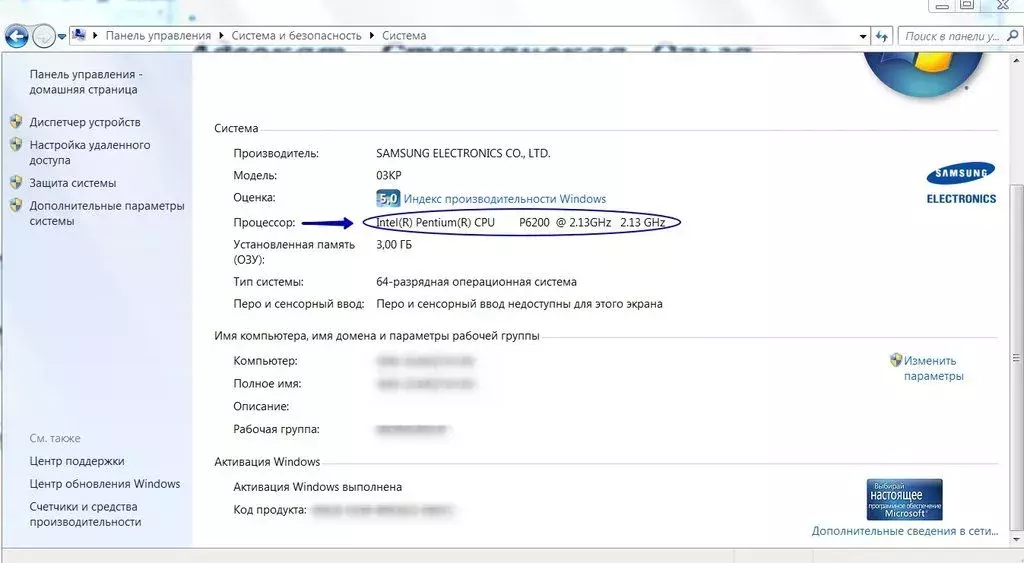Click "64-разрядная операционная система" text

476,282
